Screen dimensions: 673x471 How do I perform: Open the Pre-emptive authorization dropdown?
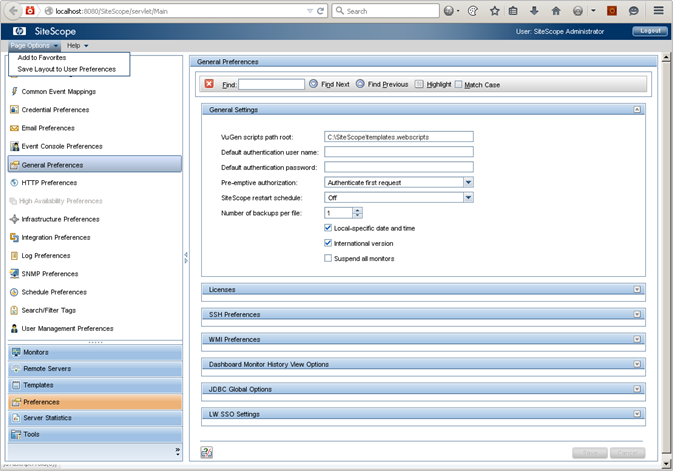468,182
